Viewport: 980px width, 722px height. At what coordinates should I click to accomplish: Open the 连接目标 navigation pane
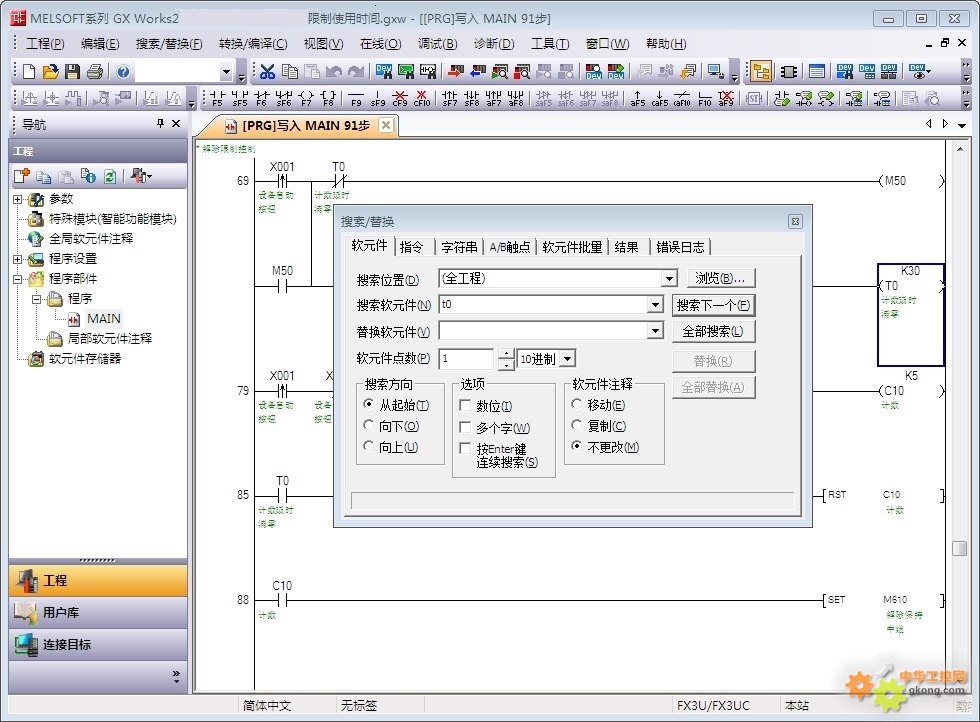(x=98, y=644)
